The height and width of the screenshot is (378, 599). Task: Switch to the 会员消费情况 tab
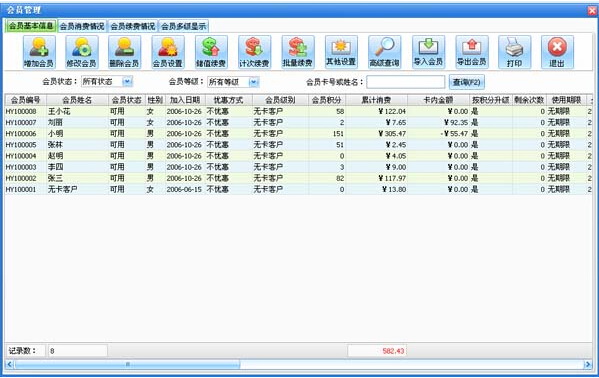point(82,26)
